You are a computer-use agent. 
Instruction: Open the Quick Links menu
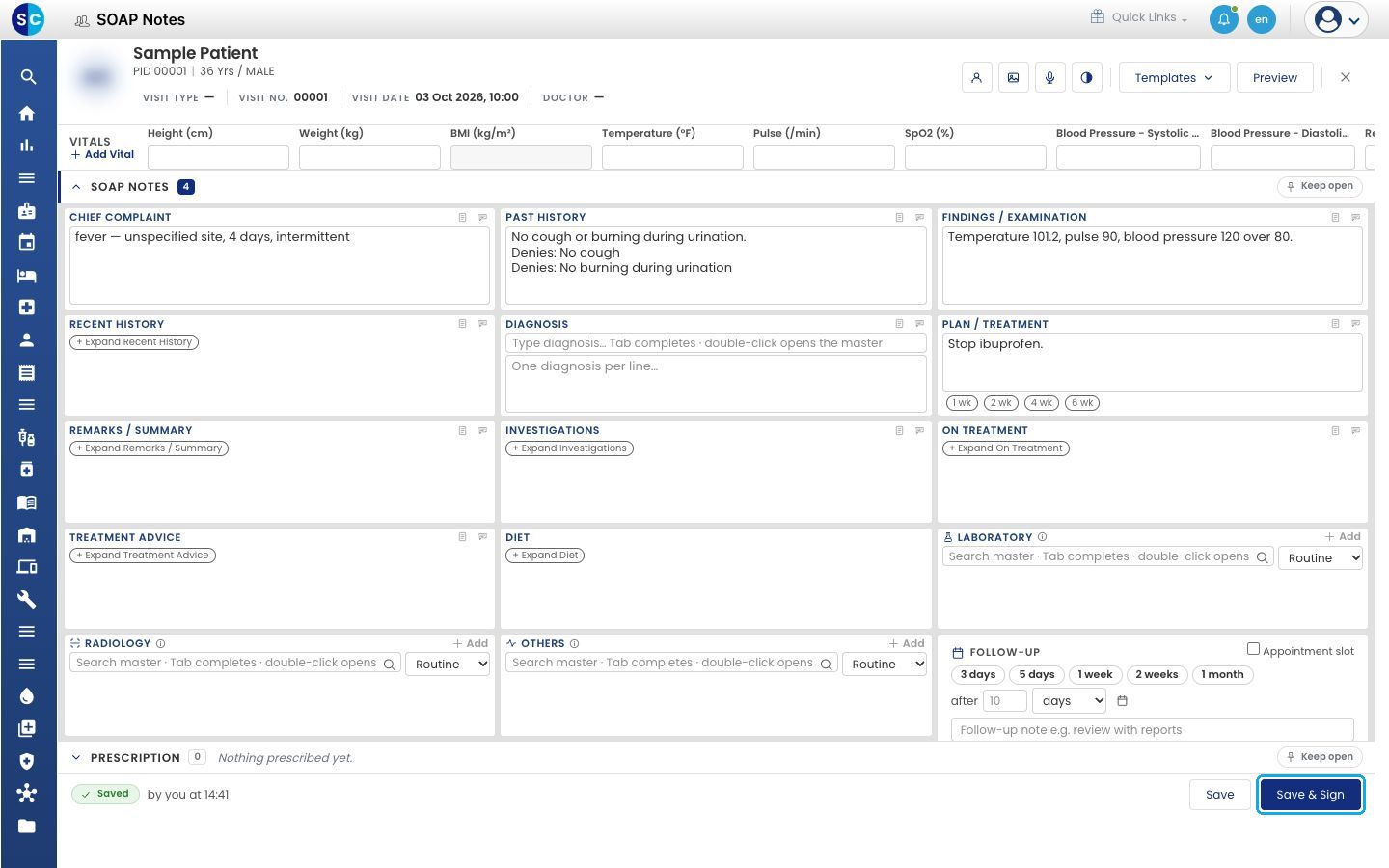1139,17
